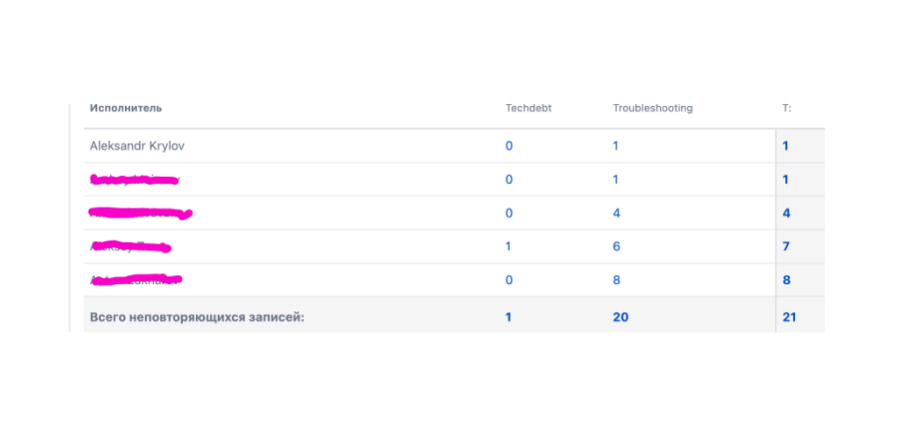
Task: Select the Troubleshooting column header
Action: (x=652, y=108)
